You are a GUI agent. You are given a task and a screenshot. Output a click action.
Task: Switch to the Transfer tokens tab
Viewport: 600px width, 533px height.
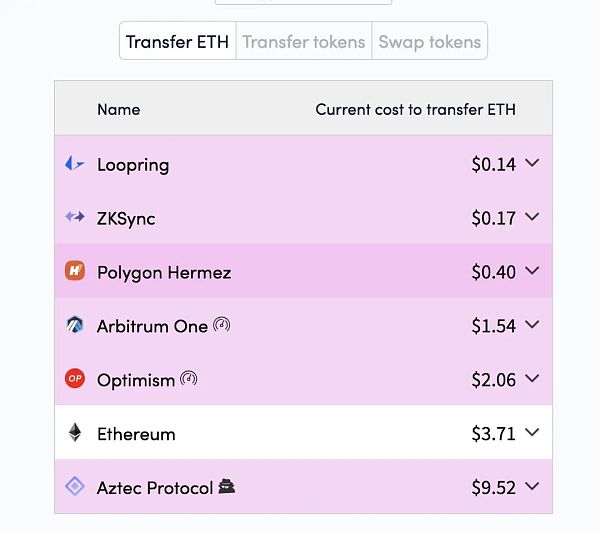coord(304,42)
